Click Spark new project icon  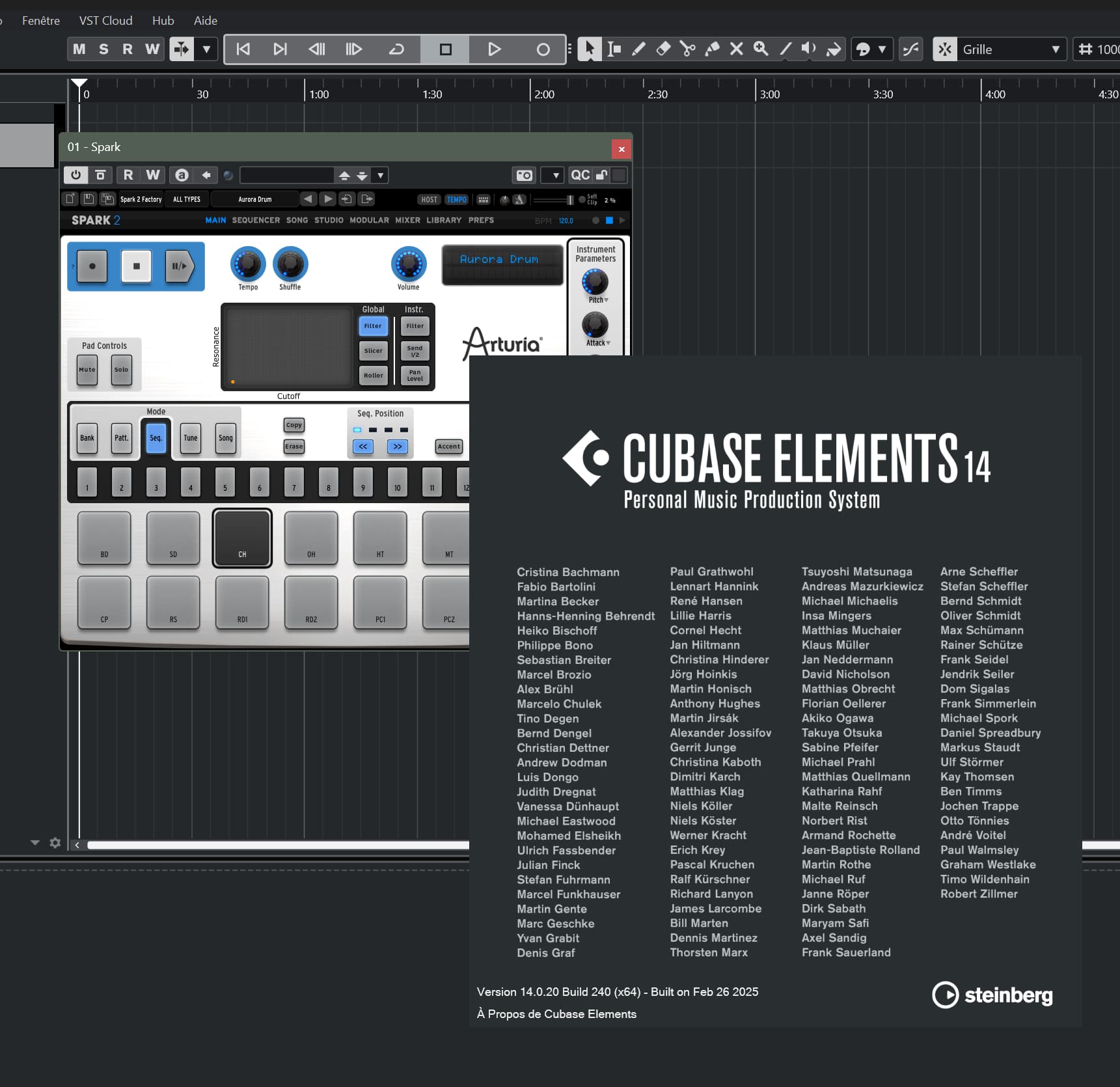pyautogui.click(x=70, y=199)
